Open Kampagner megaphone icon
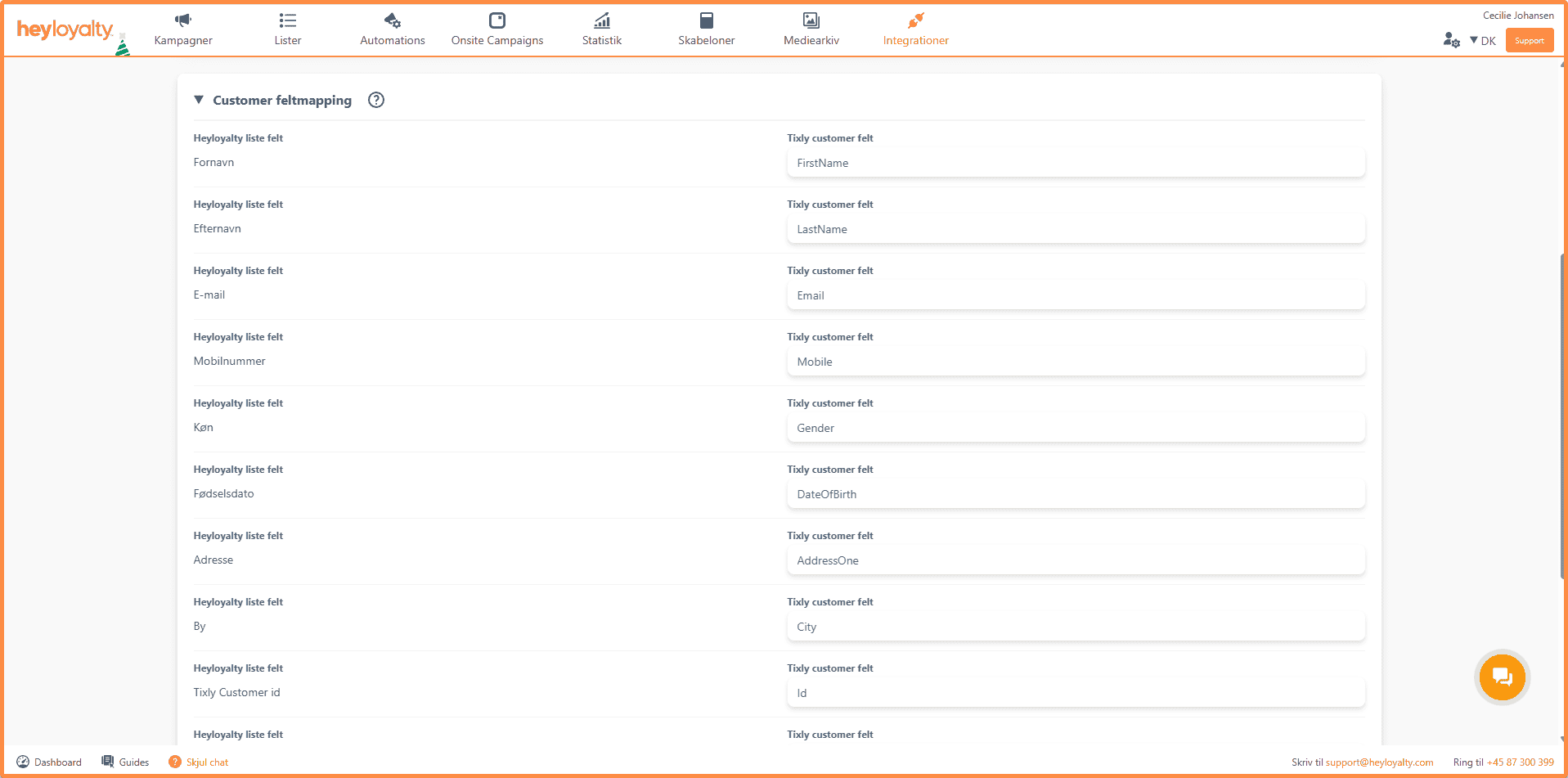The height and width of the screenshot is (778, 1568). tap(183, 20)
